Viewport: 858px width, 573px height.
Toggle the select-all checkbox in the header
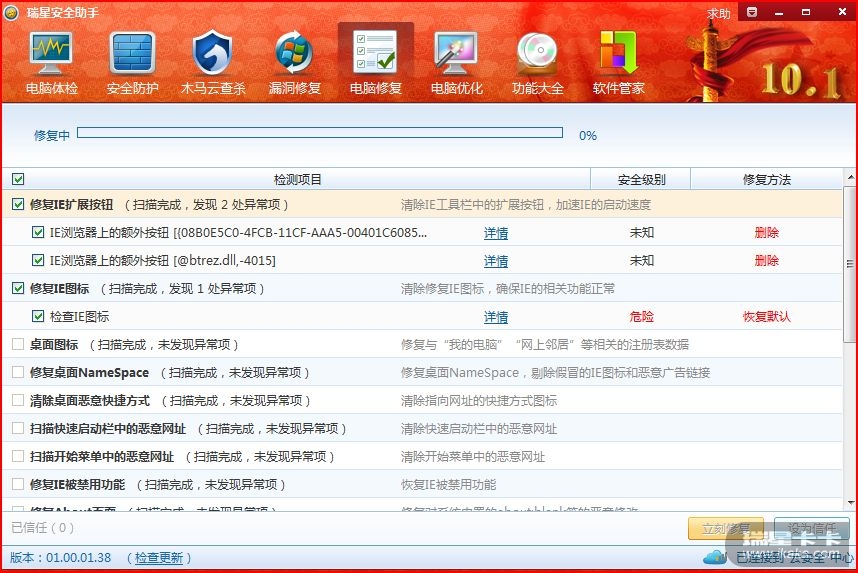click(x=18, y=179)
